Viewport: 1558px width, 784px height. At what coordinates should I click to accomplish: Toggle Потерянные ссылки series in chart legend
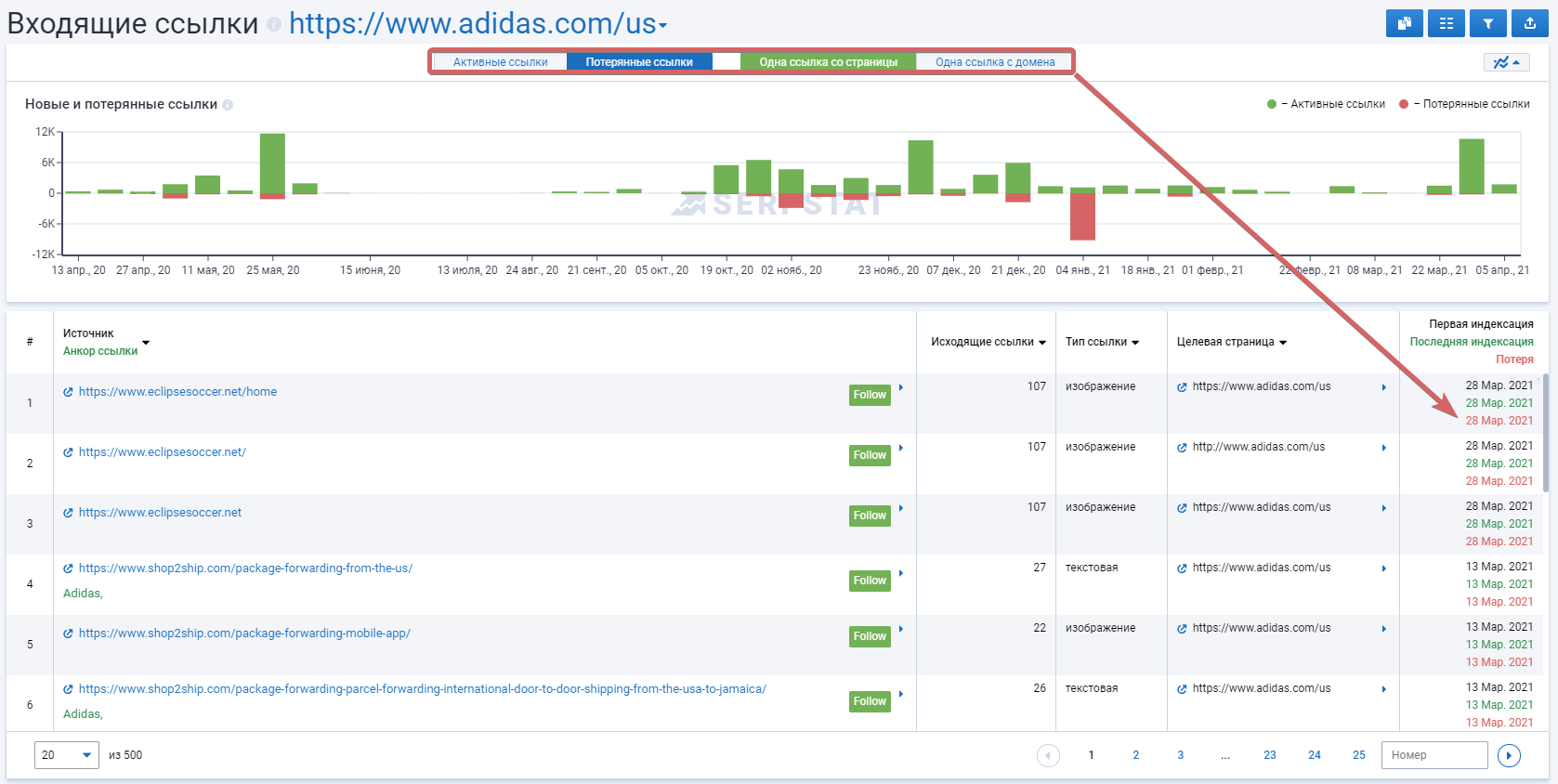[1465, 104]
